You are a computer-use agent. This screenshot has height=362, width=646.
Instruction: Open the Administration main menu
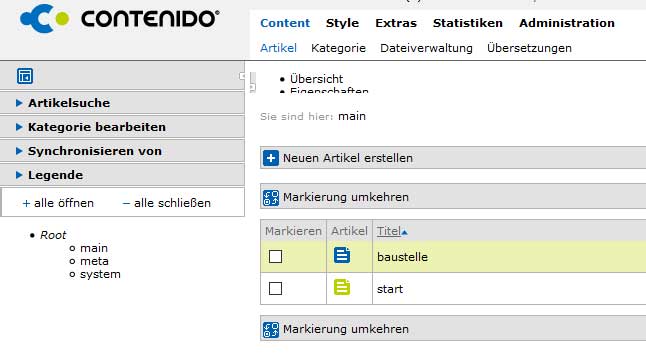[566, 23]
